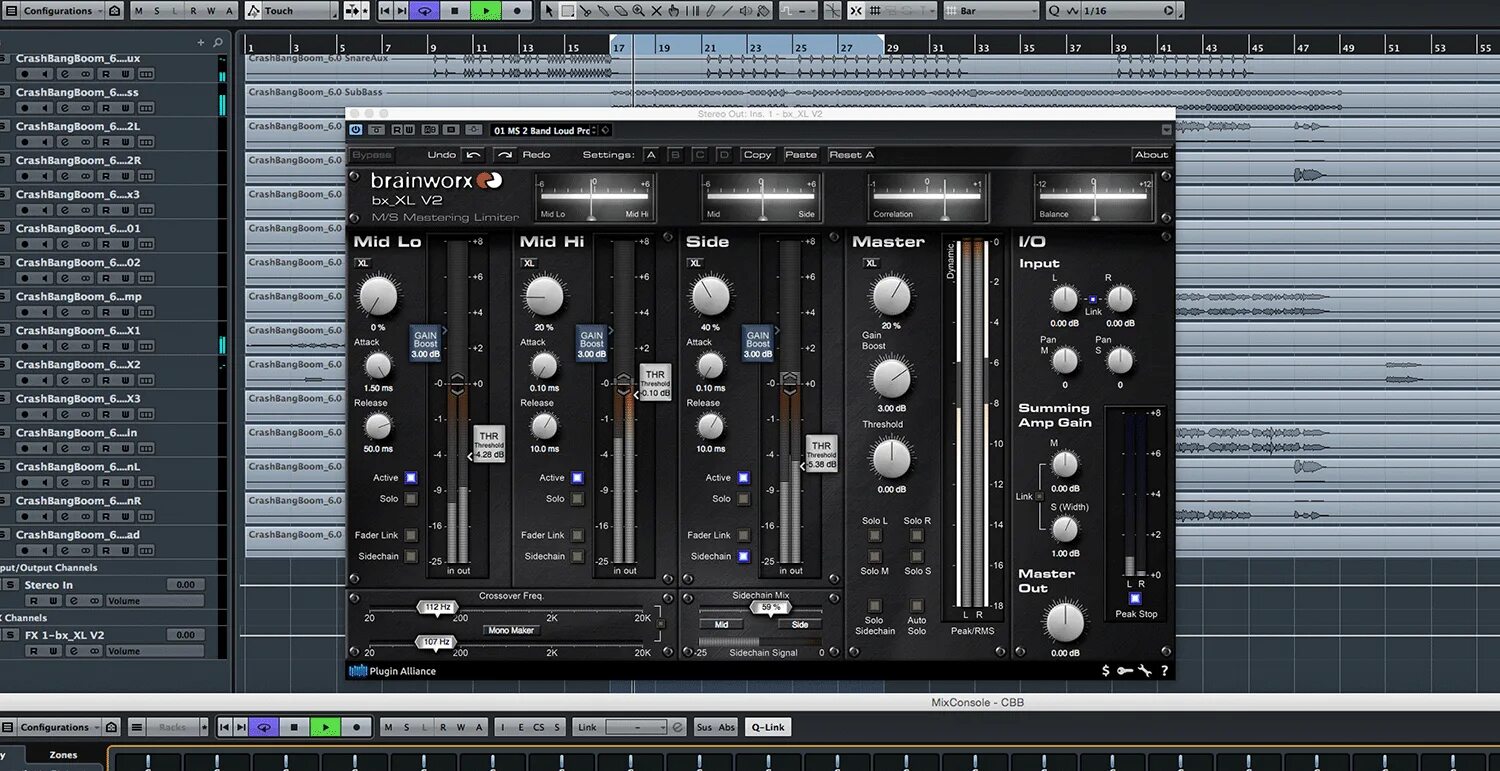The image size is (1500, 771).
Task: Select settings slot A
Action: pyautogui.click(x=651, y=155)
